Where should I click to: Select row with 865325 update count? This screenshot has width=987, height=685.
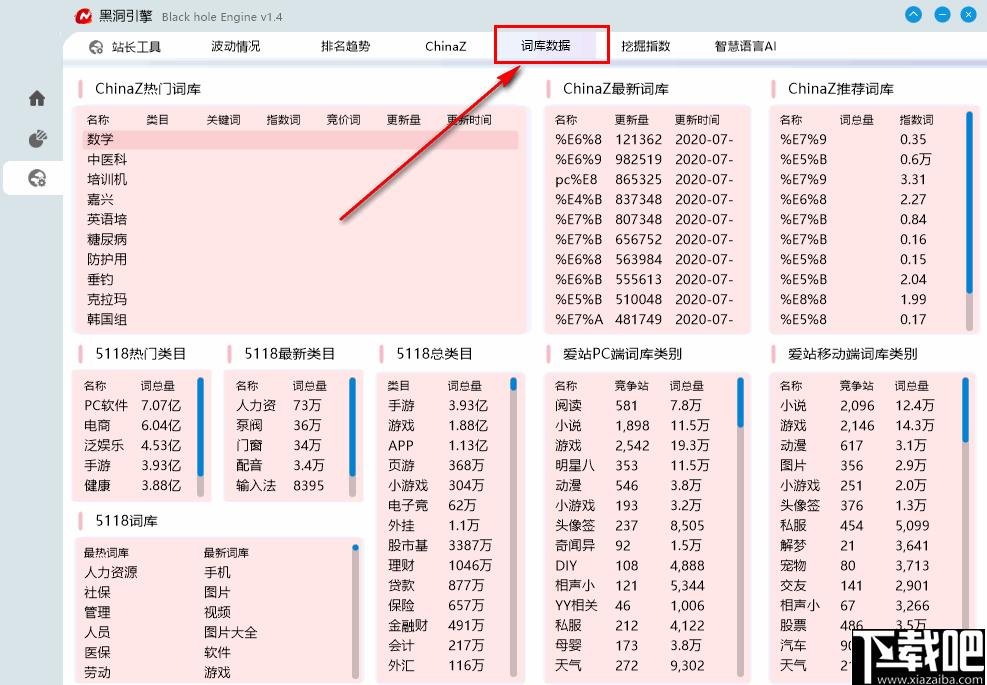click(x=645, y=179)
